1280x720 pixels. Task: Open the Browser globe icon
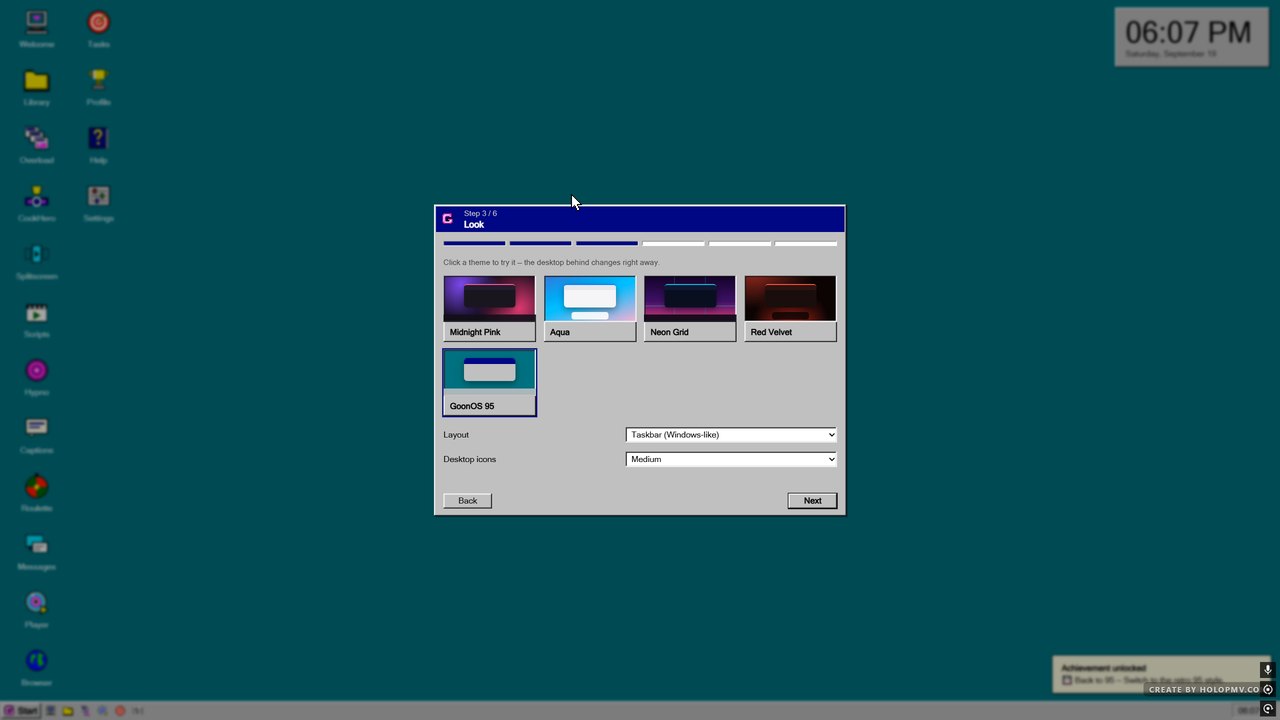click(36, 667)
